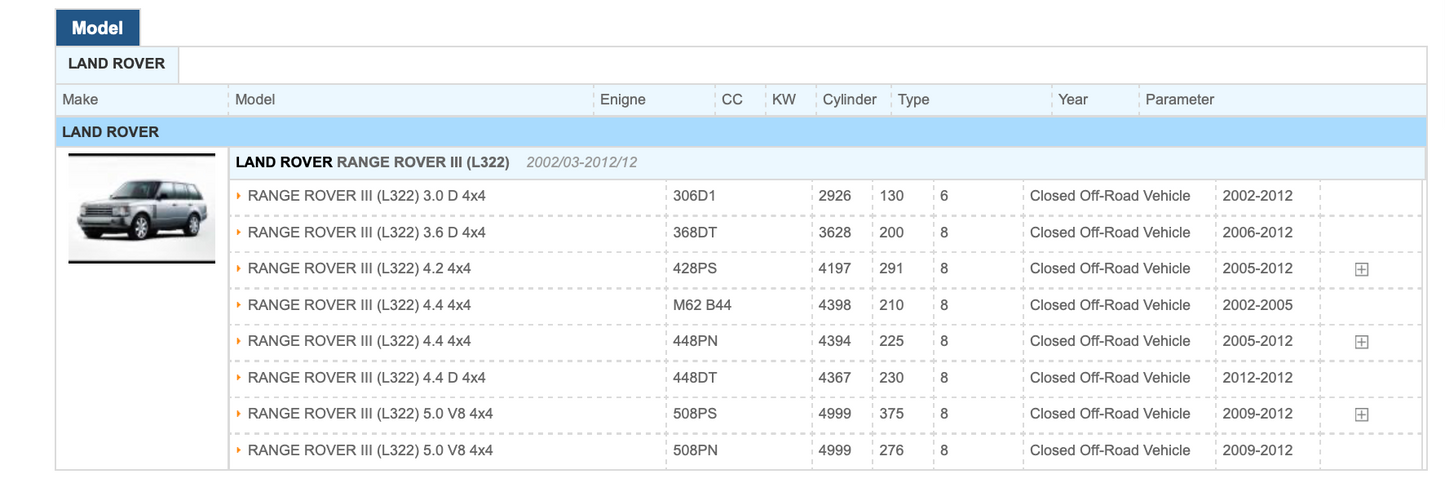
Task: Expand parameters for the 508PS engine row
Action: (x=1361, y=414)
